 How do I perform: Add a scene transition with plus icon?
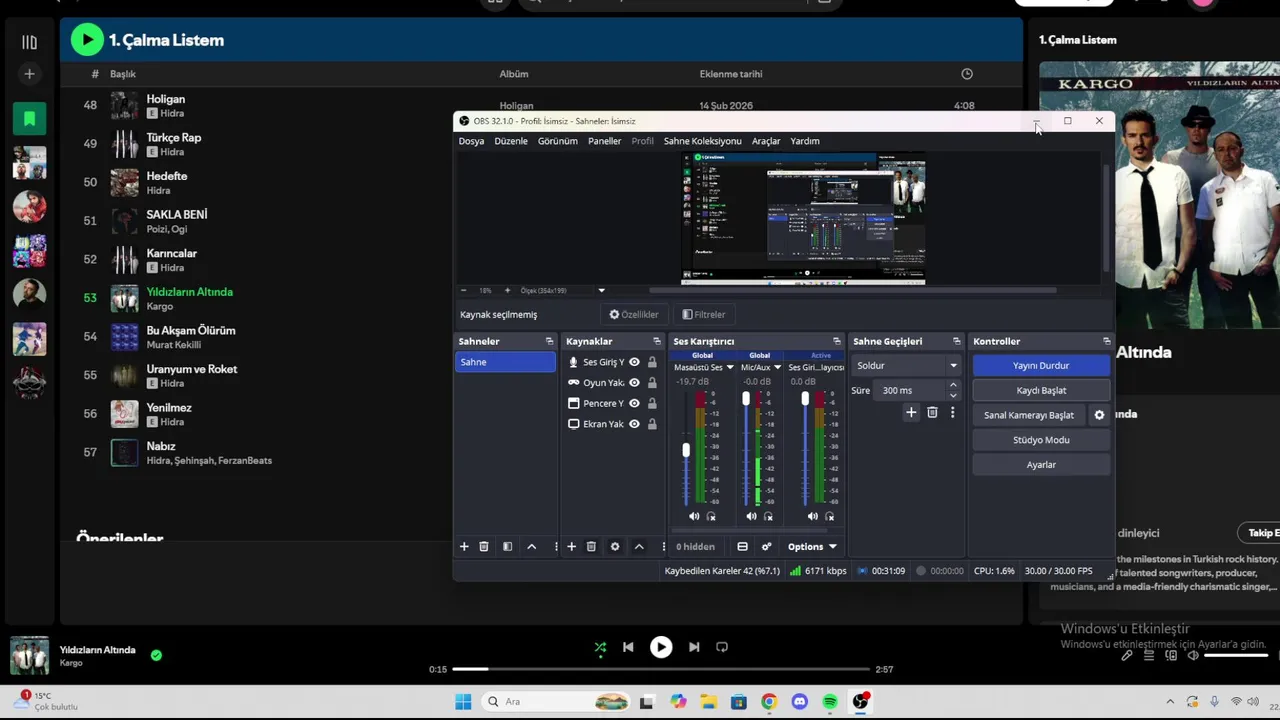click(x=911, y=412)
